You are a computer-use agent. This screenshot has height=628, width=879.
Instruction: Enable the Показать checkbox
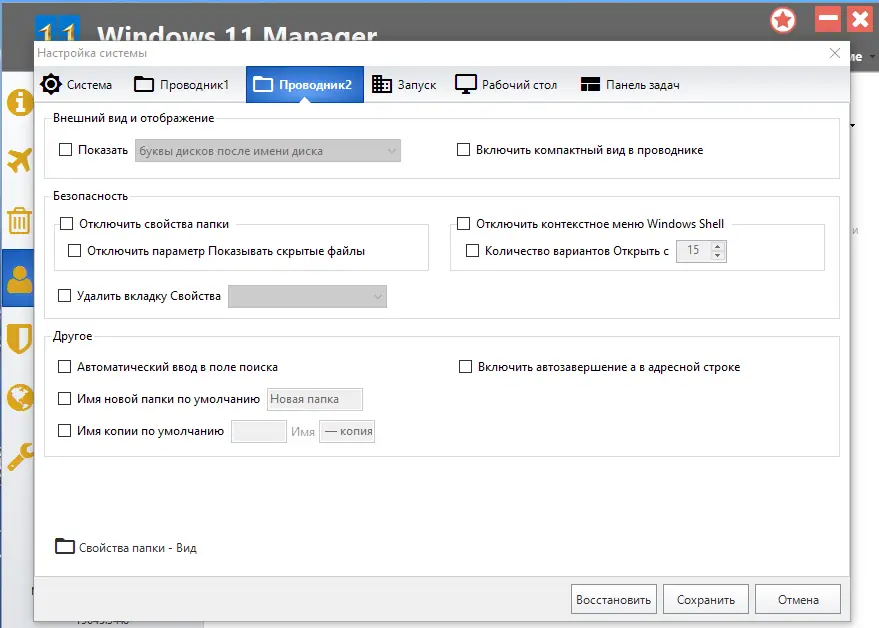pos(66,150)
